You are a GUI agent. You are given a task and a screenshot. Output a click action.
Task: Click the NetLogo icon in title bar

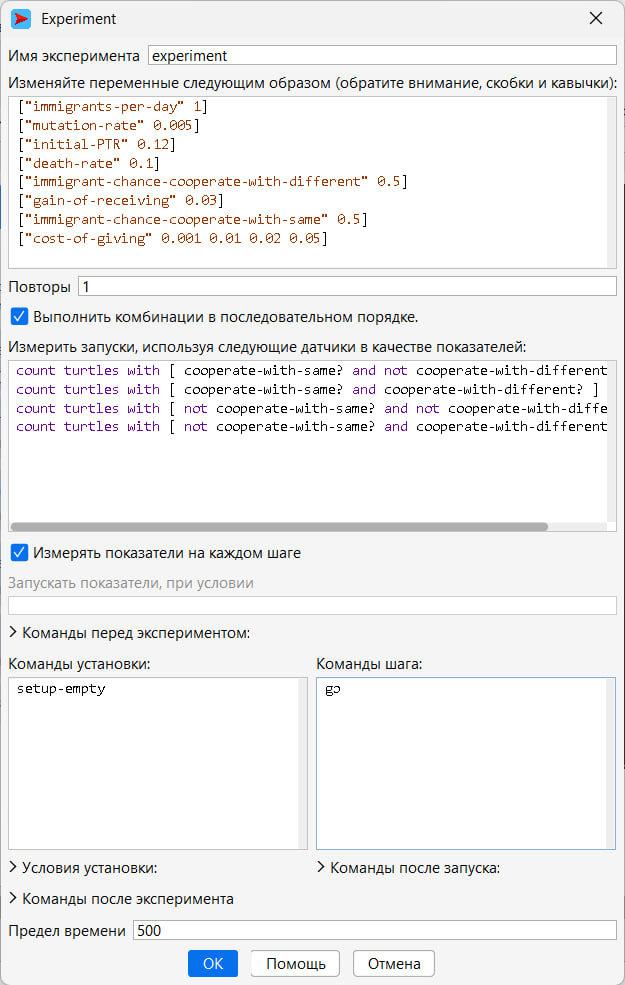click(21, 19)
